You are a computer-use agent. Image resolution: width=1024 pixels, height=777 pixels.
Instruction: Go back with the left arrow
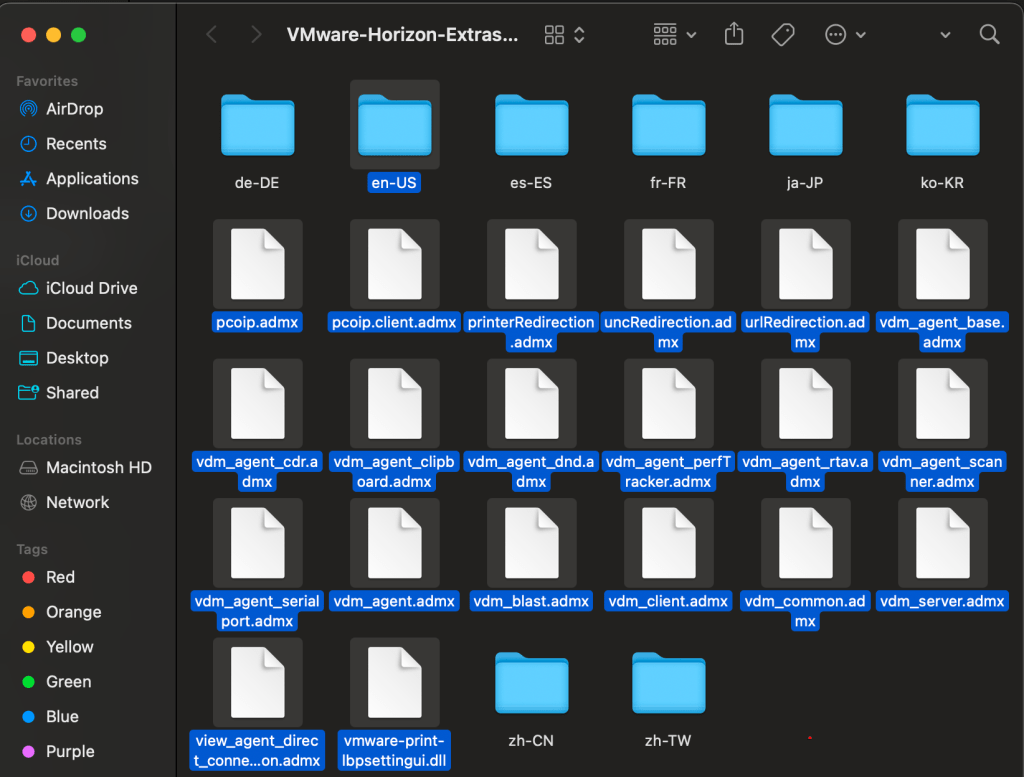[x=211, y=35]
